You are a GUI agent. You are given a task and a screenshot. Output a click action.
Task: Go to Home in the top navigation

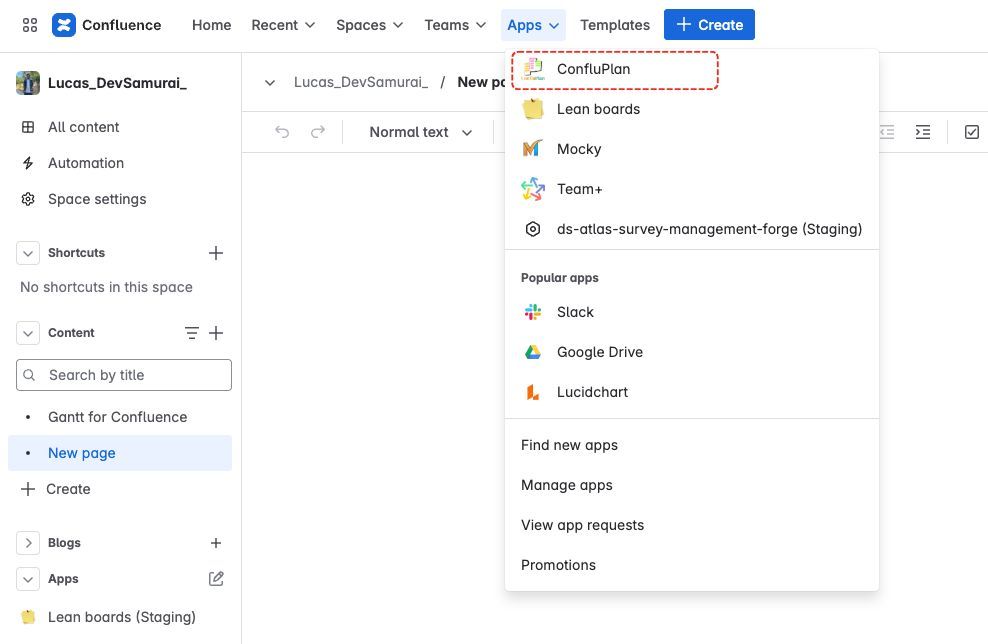point(212,25)
